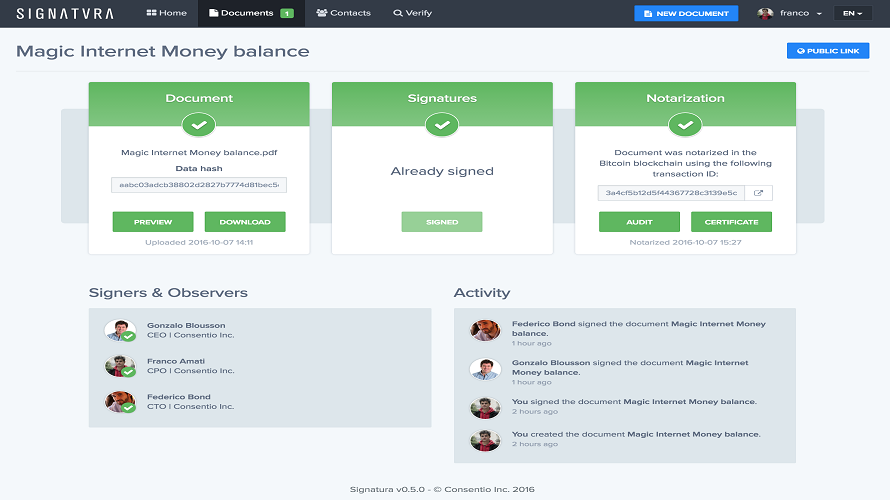The width and height of the screenshot is (890, 500).
Task: Click avatar beside 'You created the document'
Action: [485, 440]
